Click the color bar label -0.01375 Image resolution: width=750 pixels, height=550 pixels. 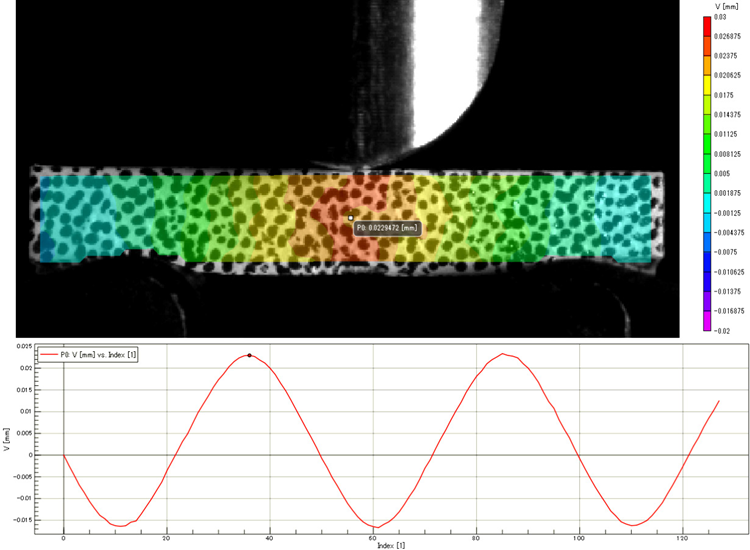pos(728,291)
